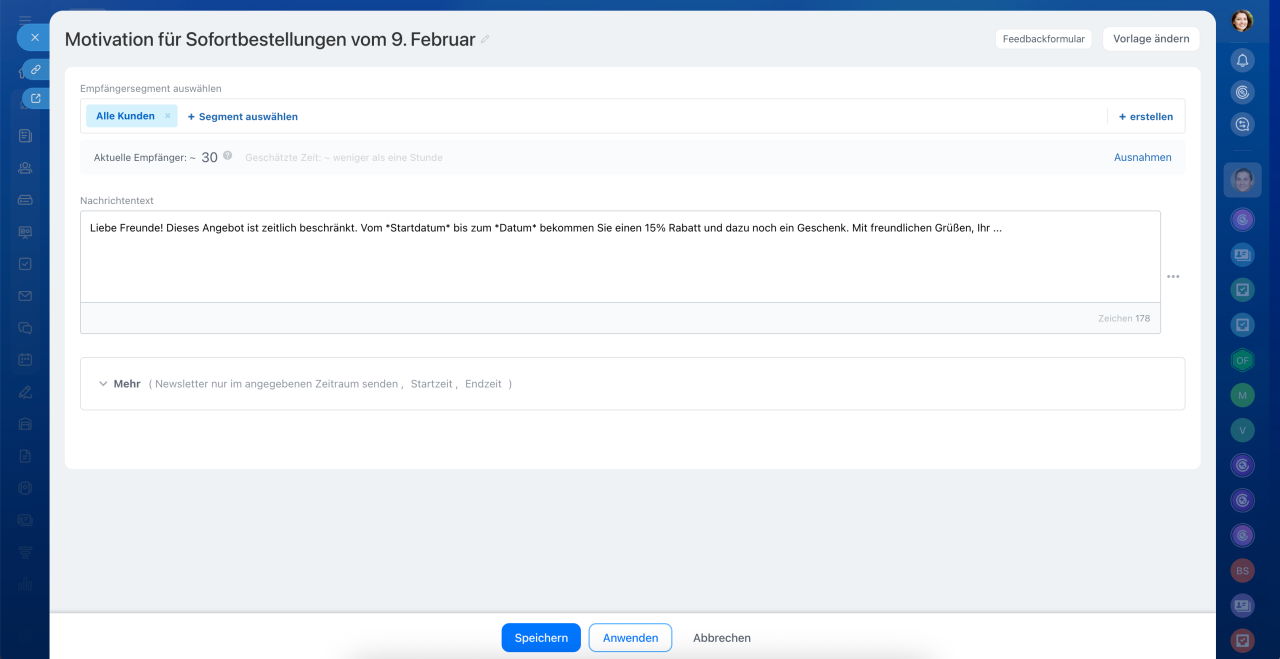Open the people group icon in left sidebar

pos(25,167)
